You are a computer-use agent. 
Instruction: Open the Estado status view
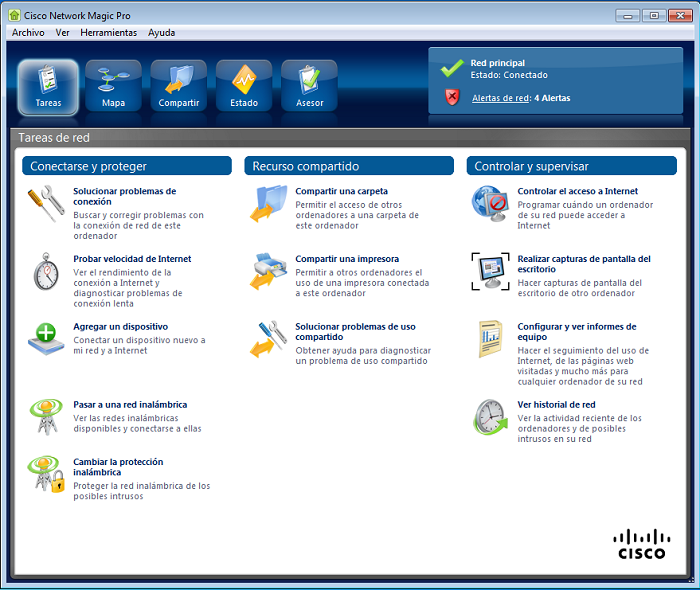pos(244,86)
